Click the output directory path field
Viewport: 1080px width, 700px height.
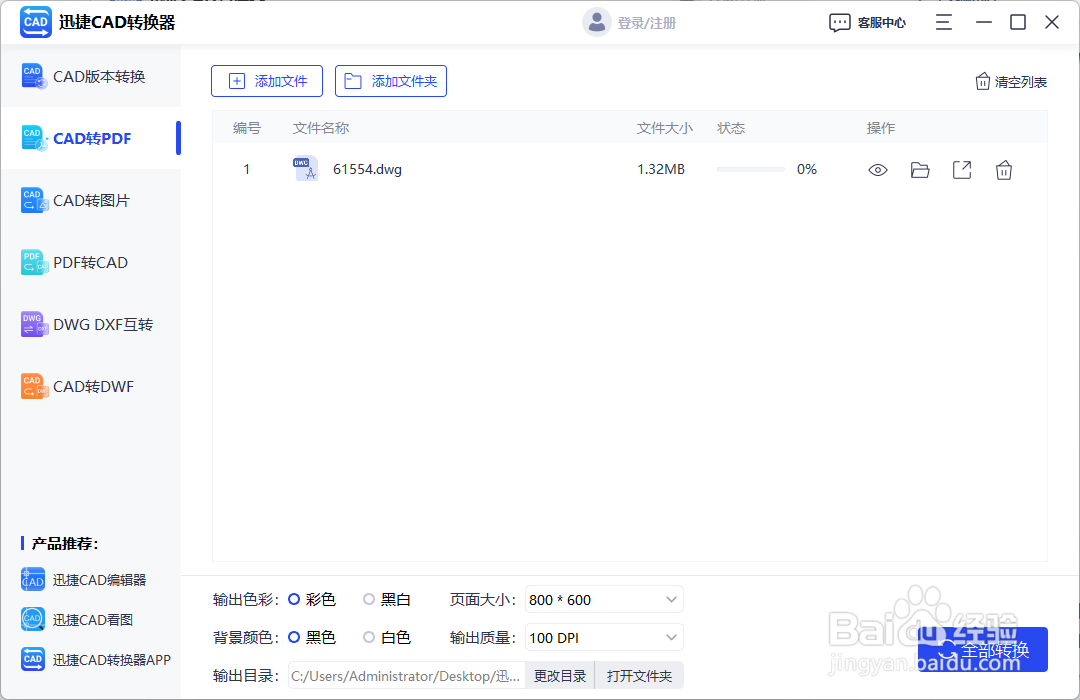point(407,676)
